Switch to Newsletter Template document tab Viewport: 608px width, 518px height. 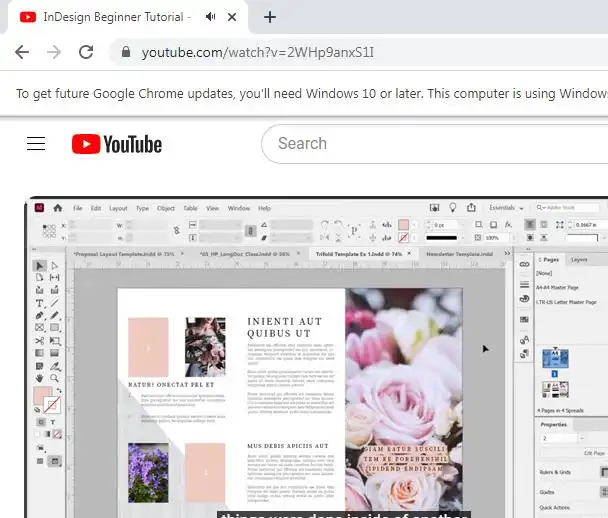coord(459,254)
